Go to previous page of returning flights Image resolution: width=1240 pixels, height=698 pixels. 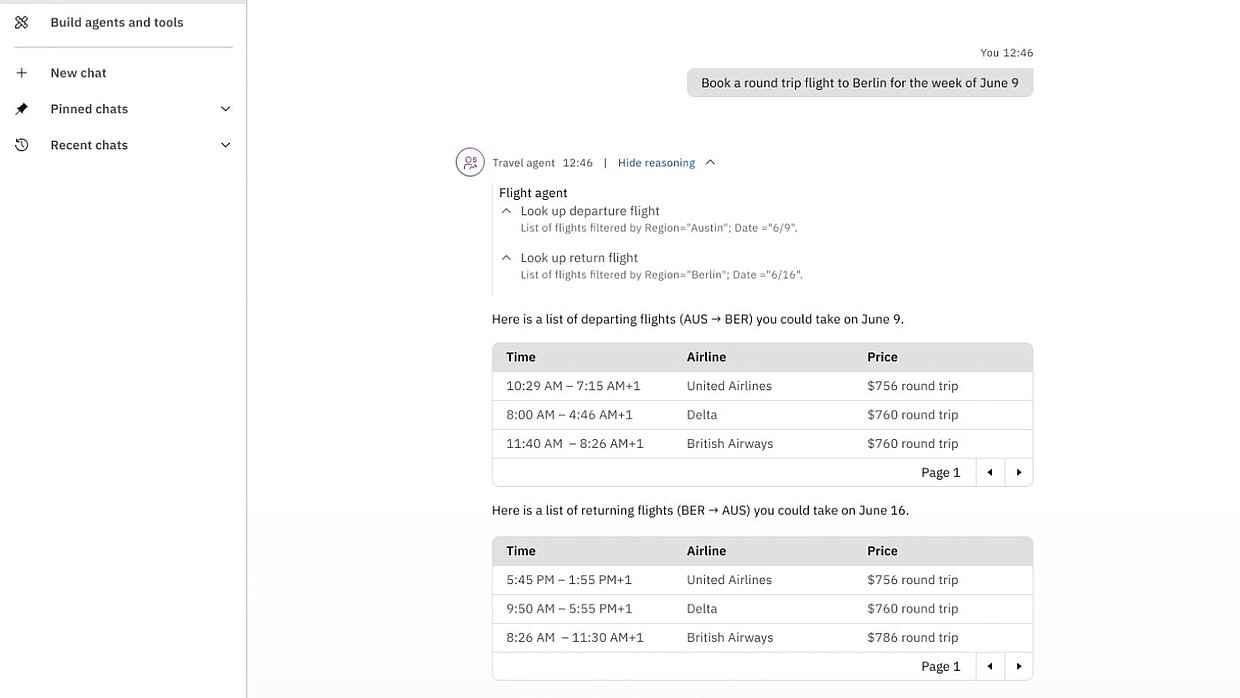tap(989, 667)
